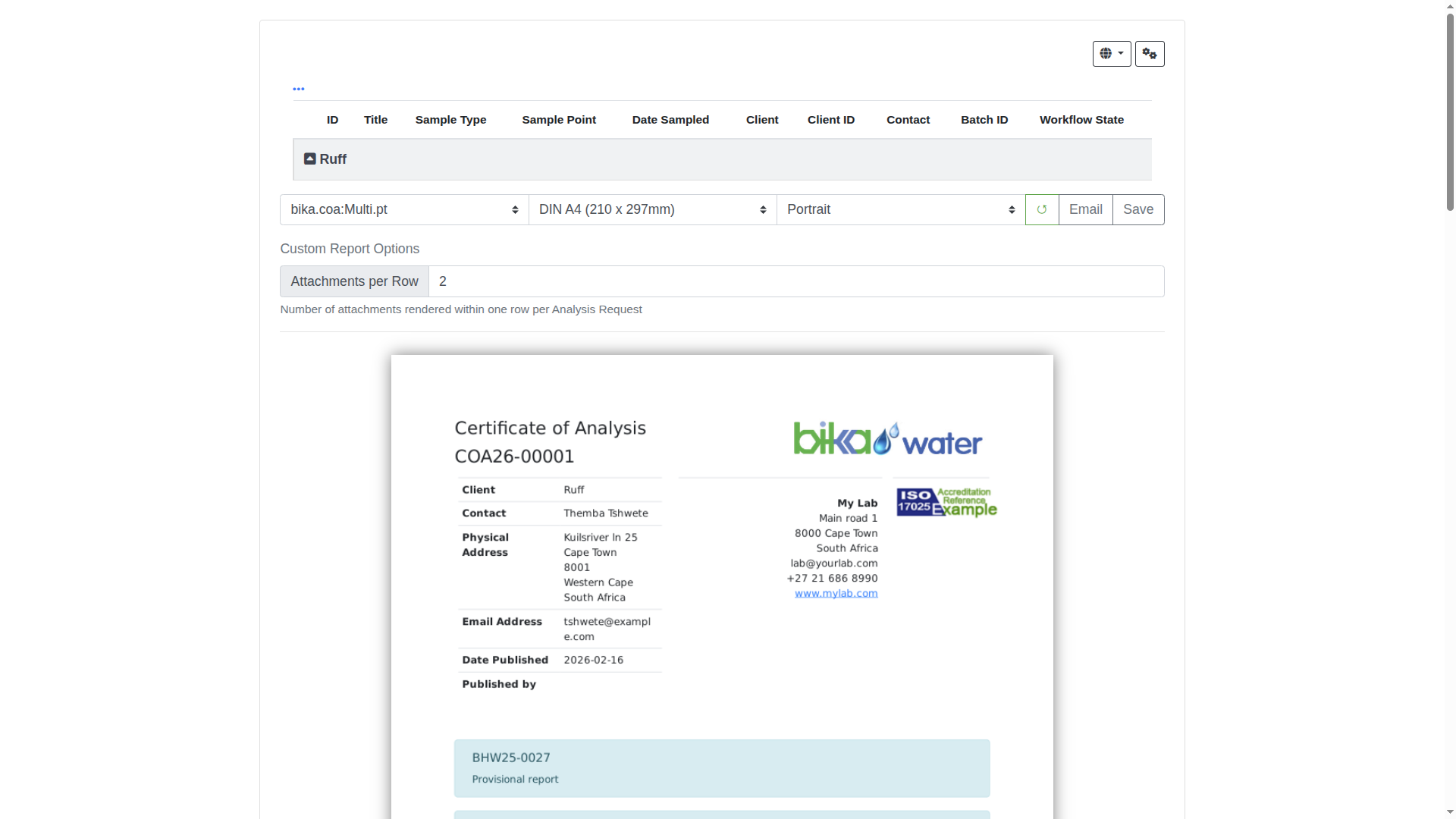1456x819 pixels.
Task: Open the bika.coa:Multi.pt template dropdown
Action: click(404, 210)
